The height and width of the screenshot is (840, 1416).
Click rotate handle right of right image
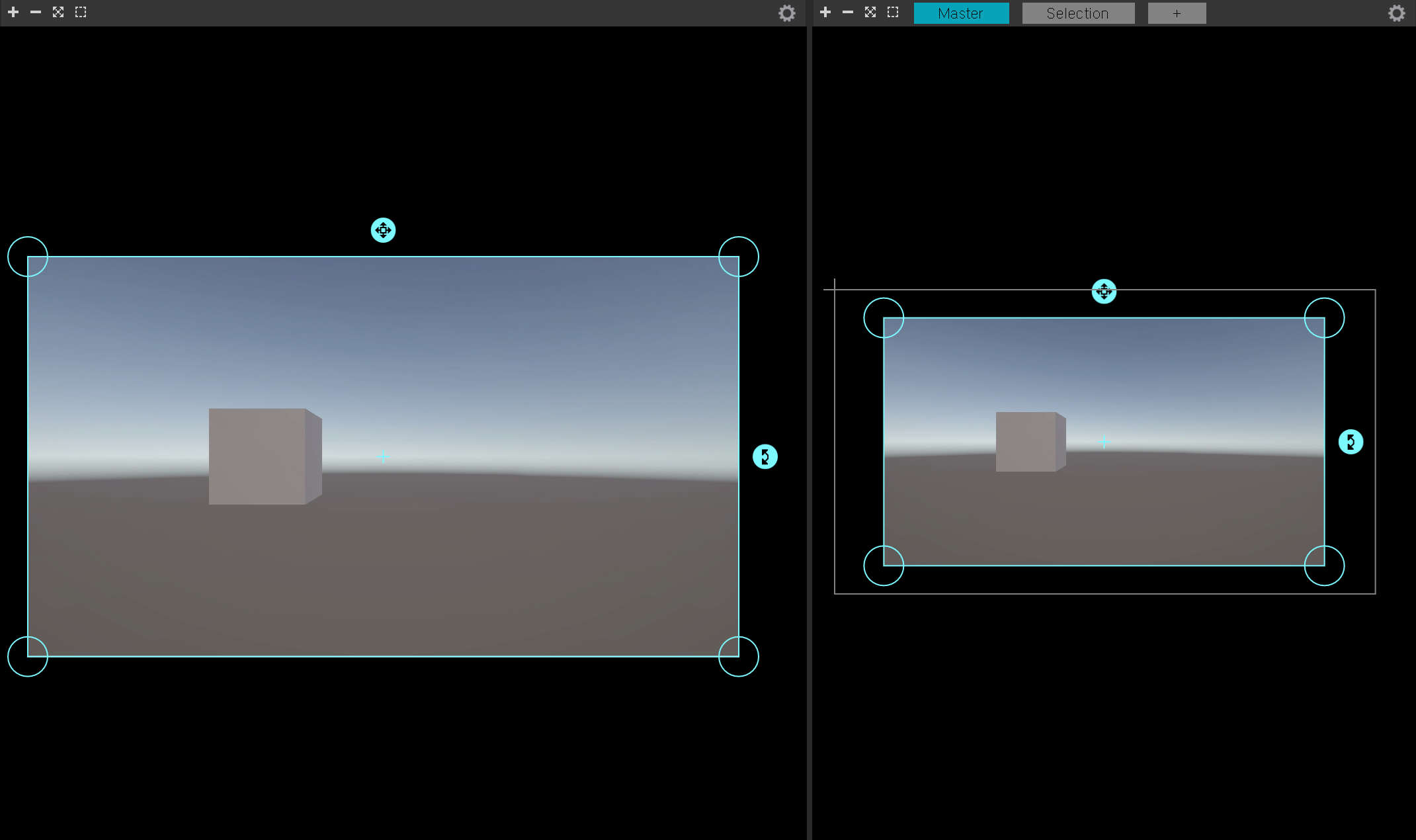pyautogui.click(x=1351, y=442)
